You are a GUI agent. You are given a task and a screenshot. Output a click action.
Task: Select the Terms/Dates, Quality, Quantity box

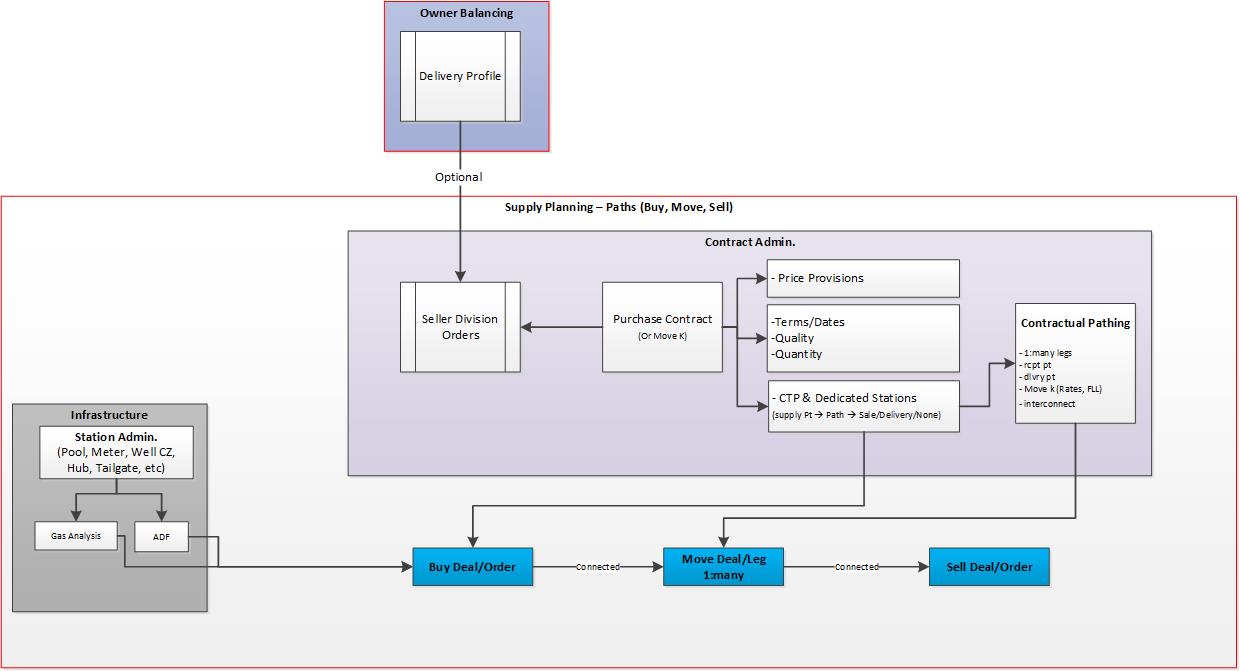(x=862, y=338)
